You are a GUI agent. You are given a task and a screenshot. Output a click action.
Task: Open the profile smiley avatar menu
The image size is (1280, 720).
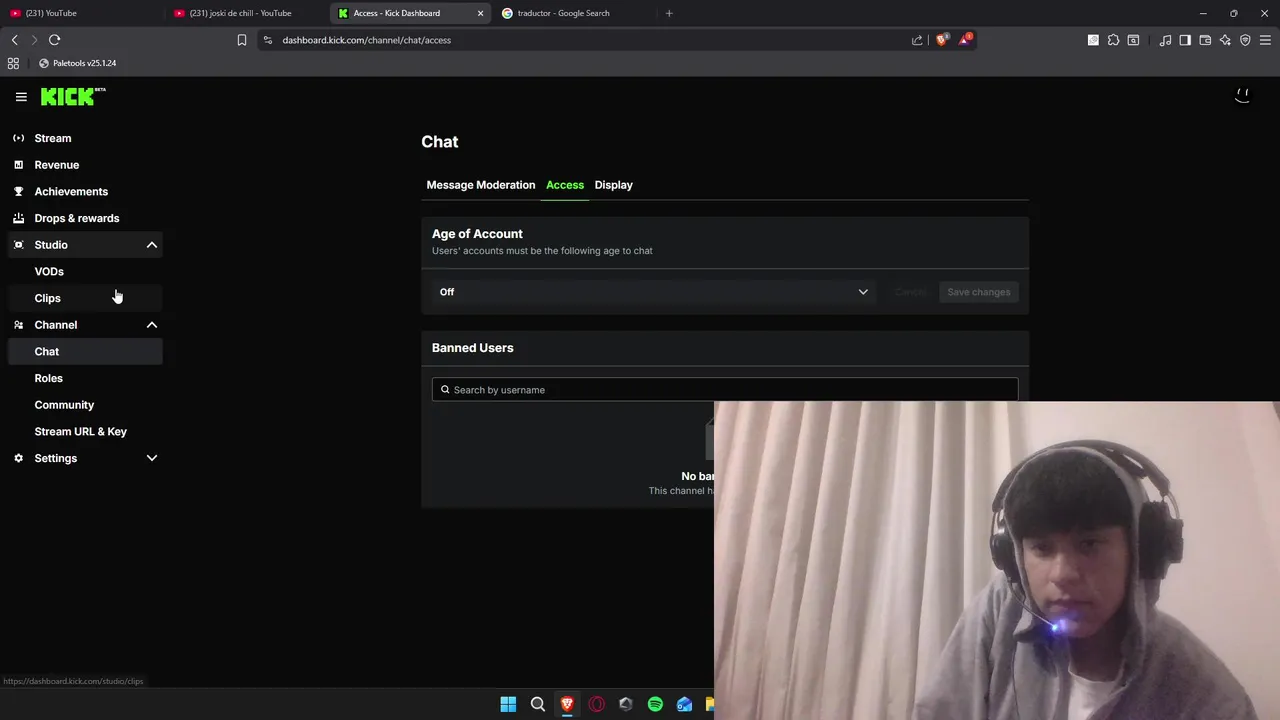click(1242, 96)
